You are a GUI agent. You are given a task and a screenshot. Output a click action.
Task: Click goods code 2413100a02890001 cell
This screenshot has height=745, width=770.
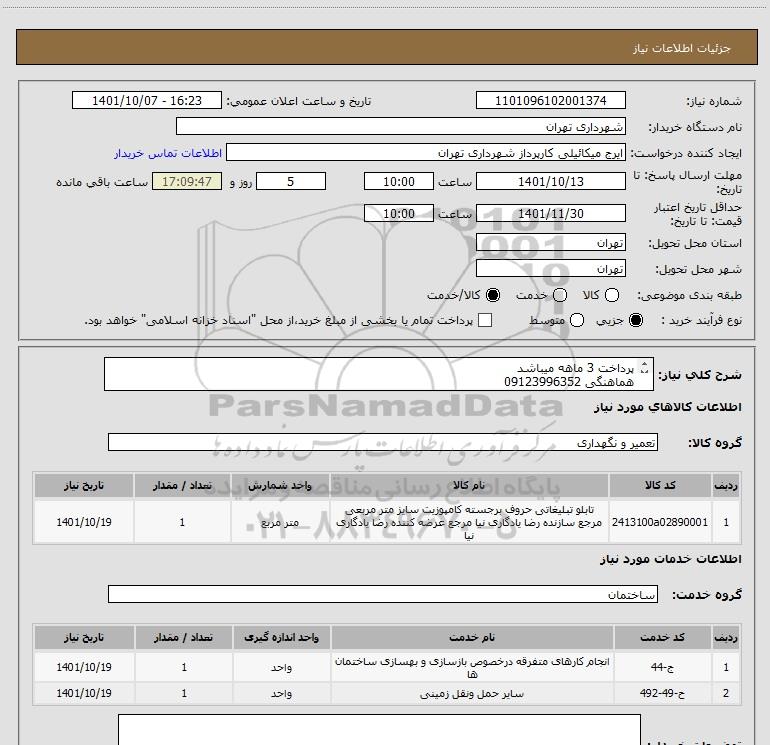(660, 522)
